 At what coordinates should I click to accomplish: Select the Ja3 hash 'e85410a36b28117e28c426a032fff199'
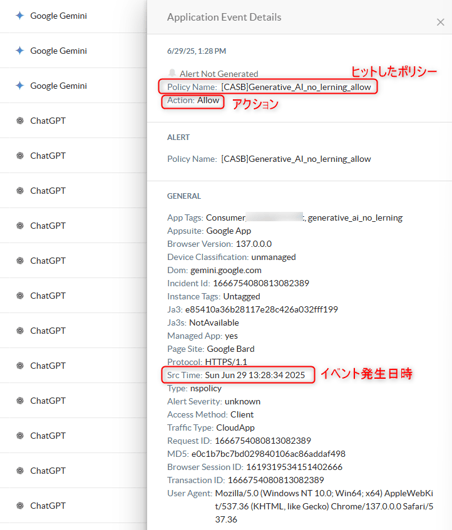261,310
